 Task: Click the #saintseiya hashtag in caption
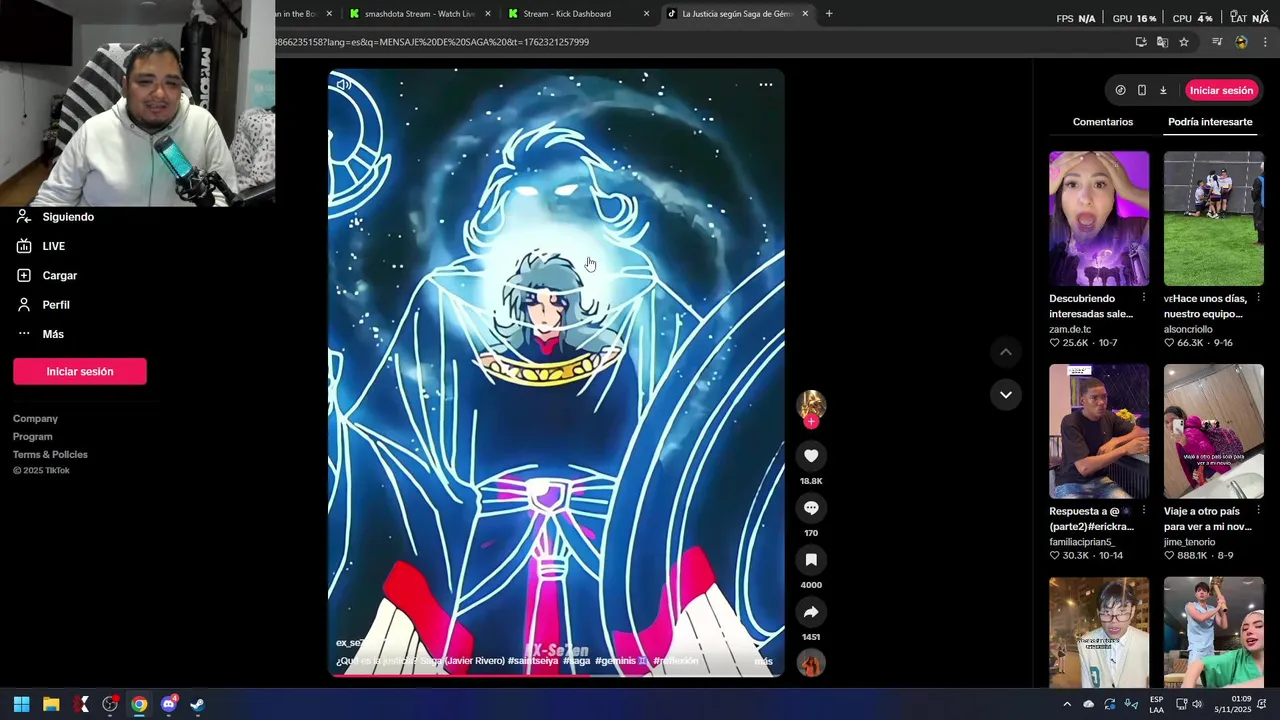point(533,661)
